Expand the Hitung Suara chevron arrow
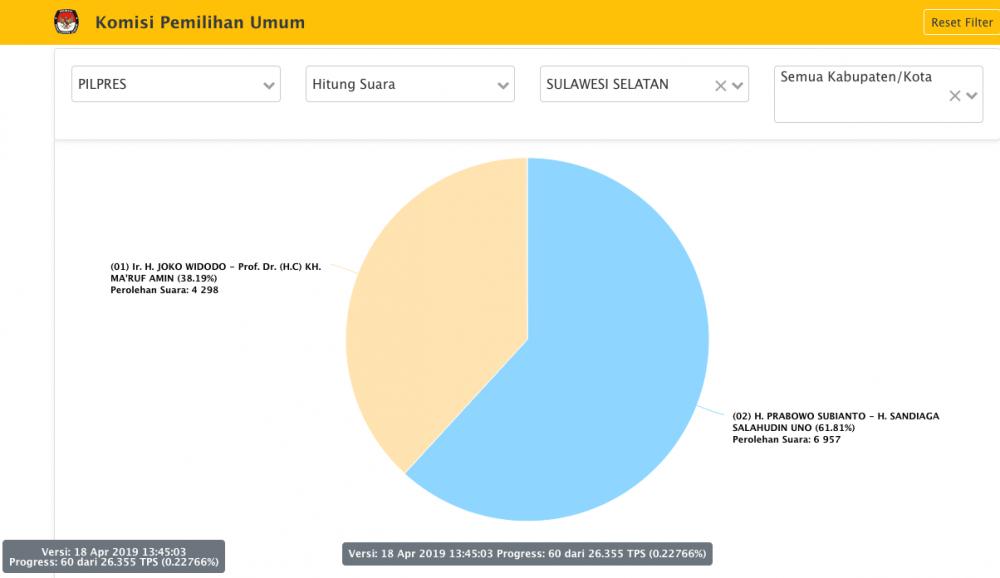1000x578 pixels. coord(503,85)
